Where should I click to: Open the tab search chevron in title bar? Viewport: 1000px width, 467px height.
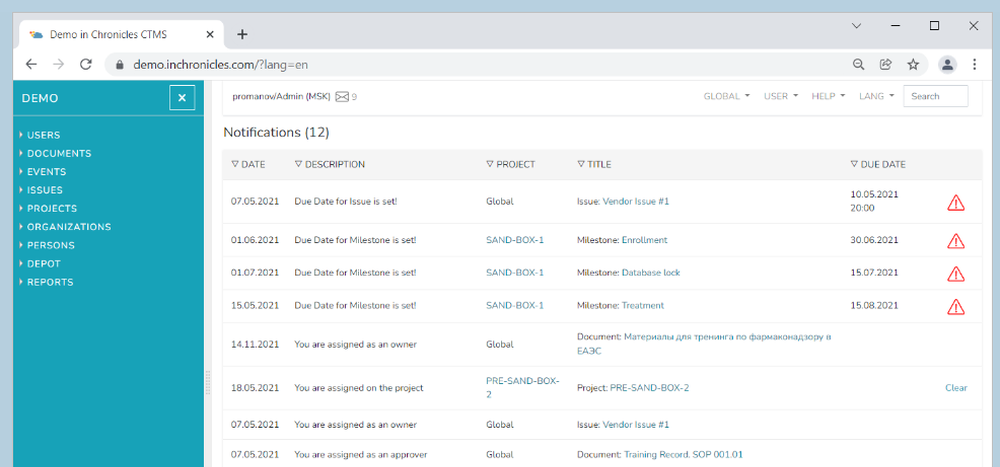pyautogui.click(x=857, y=26)
